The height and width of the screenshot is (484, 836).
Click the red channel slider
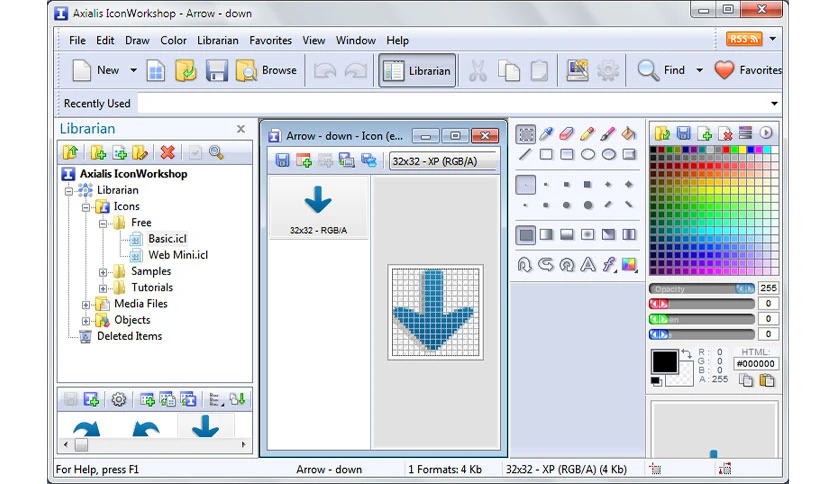coord(702,304)
